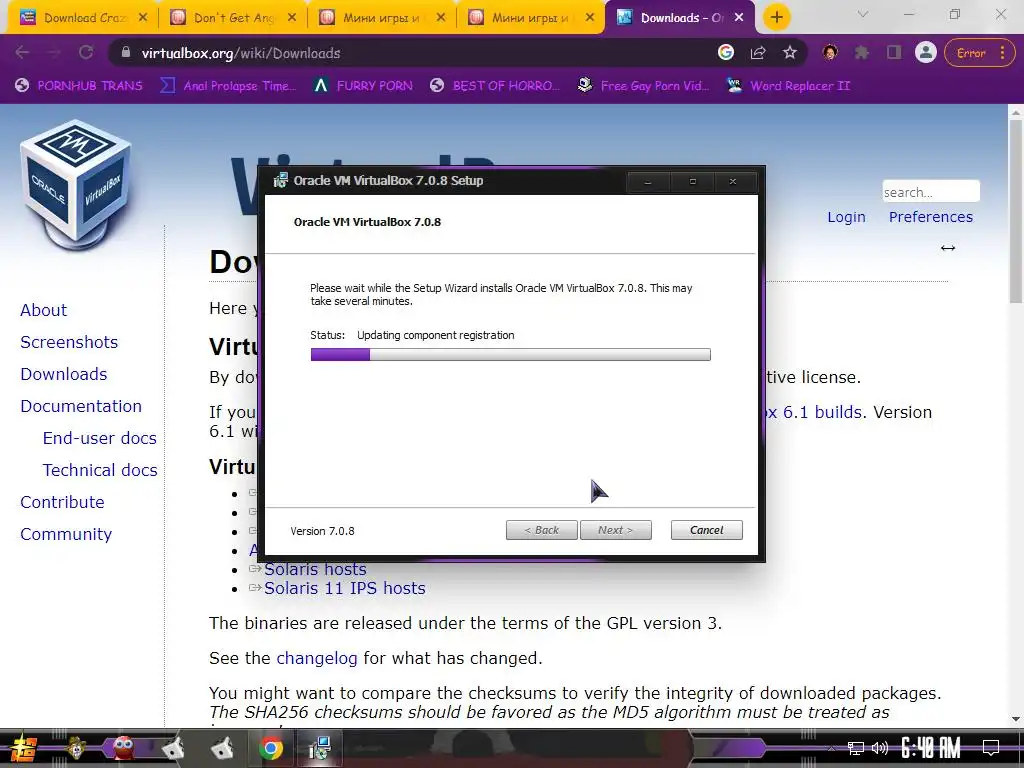This screenshot has height=768, width=1024.
Task: Click the Login link
Action: (x=846, y=217)
